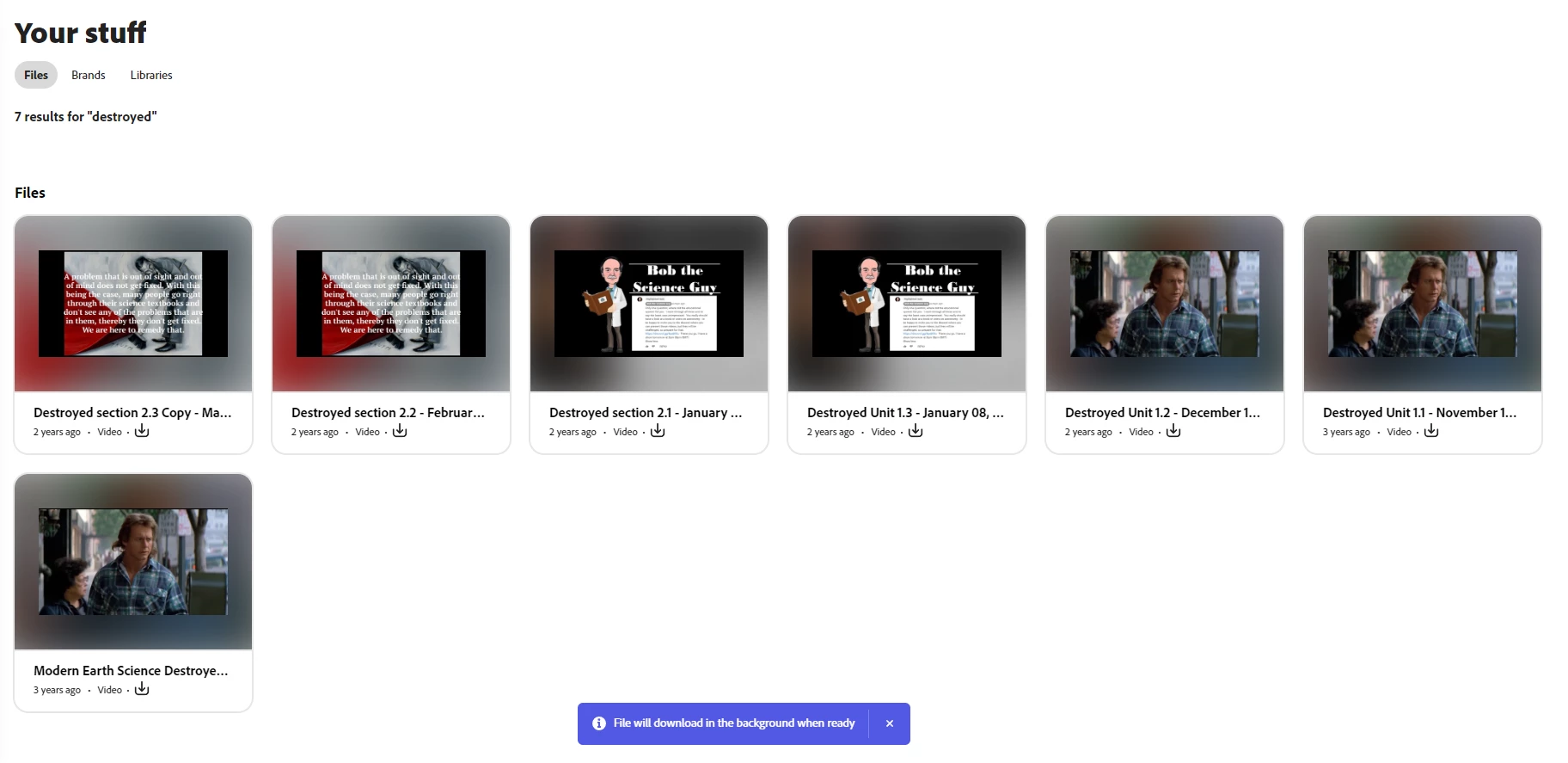
Task: Click title 'Destroyed Unit 1.1 - November 1...'
Action: point(1420,413)
